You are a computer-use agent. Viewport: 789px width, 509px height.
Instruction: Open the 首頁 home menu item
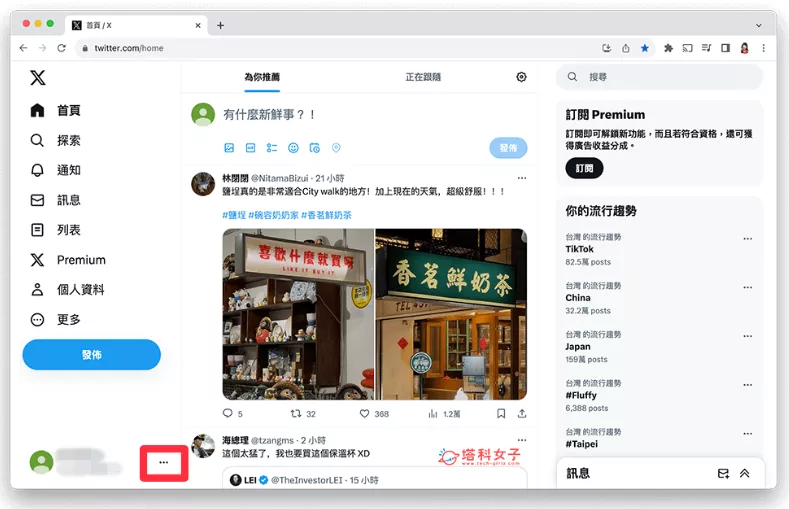click(55, 110)
